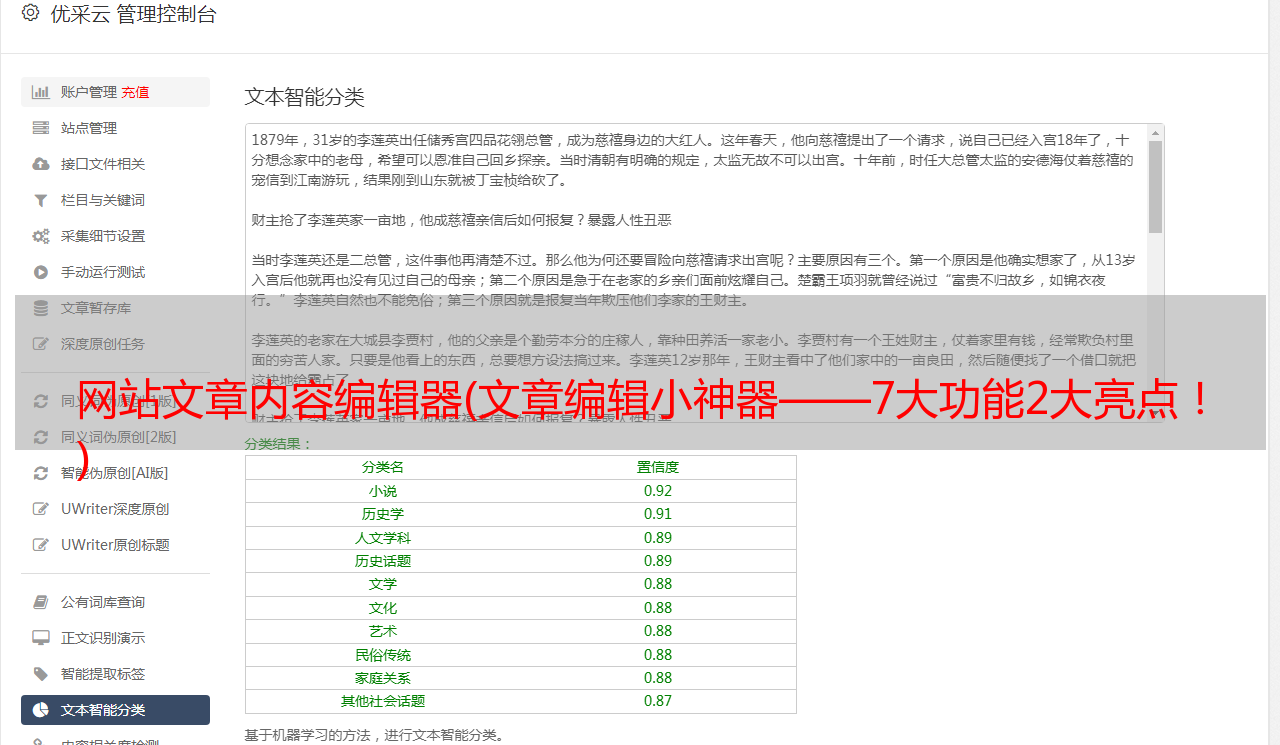1280x745 pixels.
Task: Click the 历史话题 category cell
Action: pos(383,561)
